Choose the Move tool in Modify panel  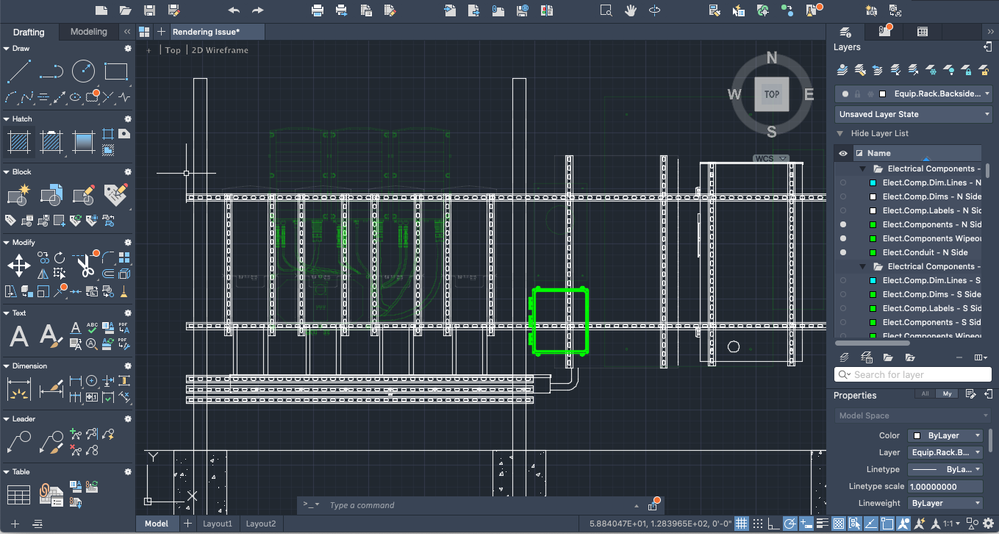(18, 265)
